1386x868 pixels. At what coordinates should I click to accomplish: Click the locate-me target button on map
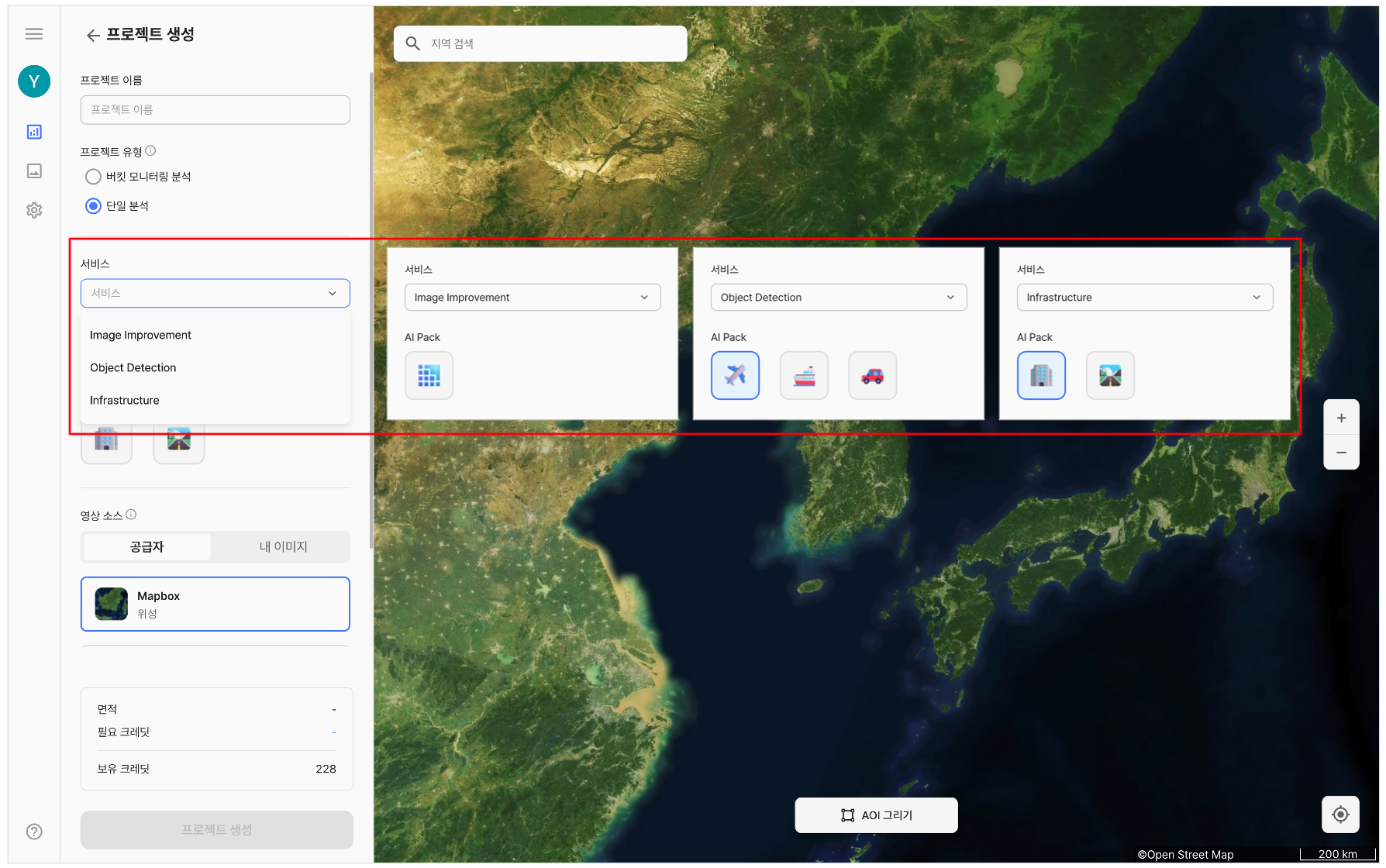click(x=1340, y=815)
